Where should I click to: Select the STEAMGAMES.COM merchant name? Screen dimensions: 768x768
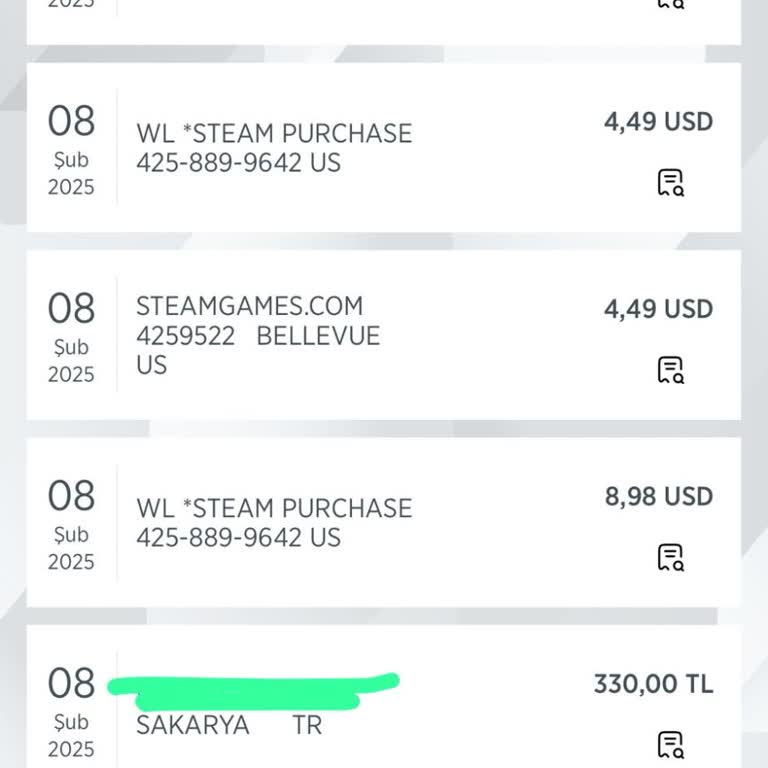pos(249,306)
